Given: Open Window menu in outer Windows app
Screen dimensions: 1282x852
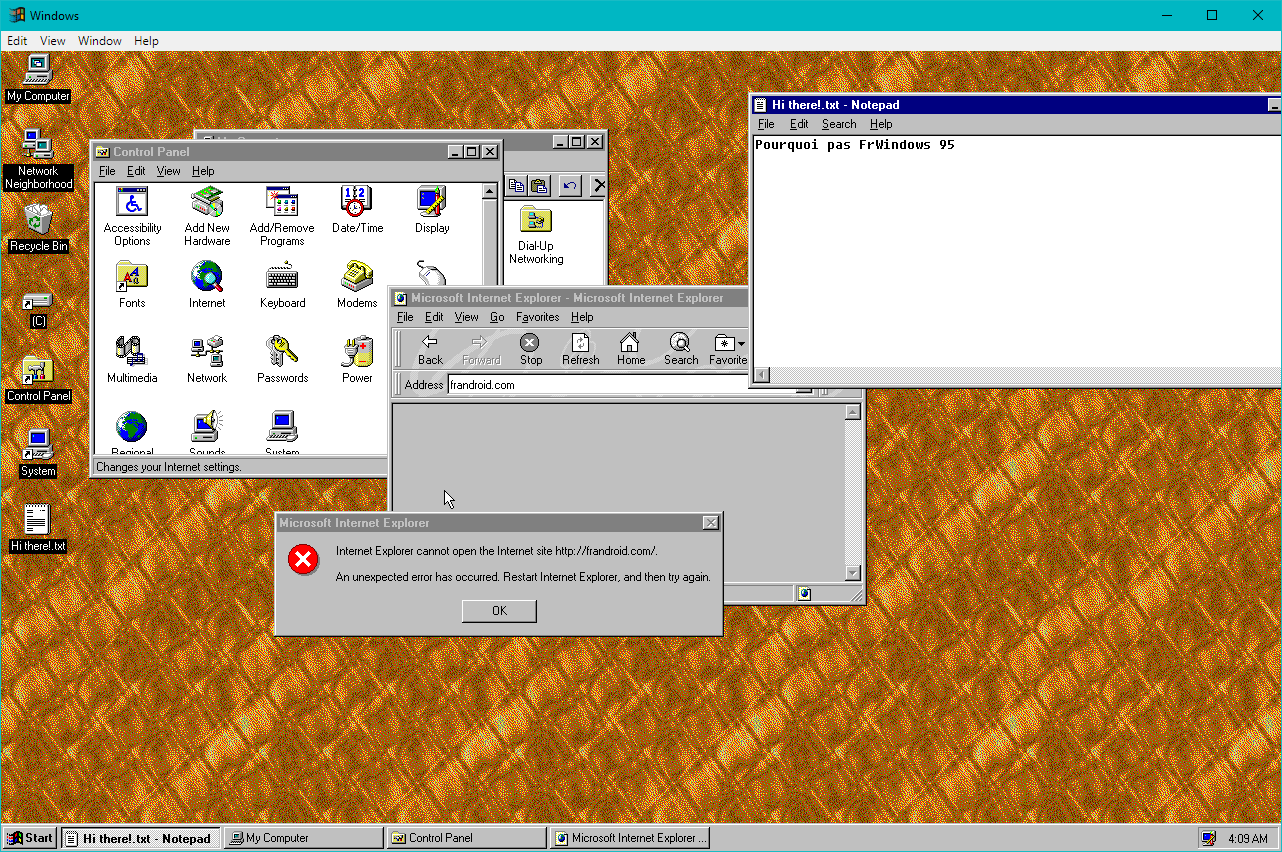Looking at the screenshot, I should tap(100, 41).
